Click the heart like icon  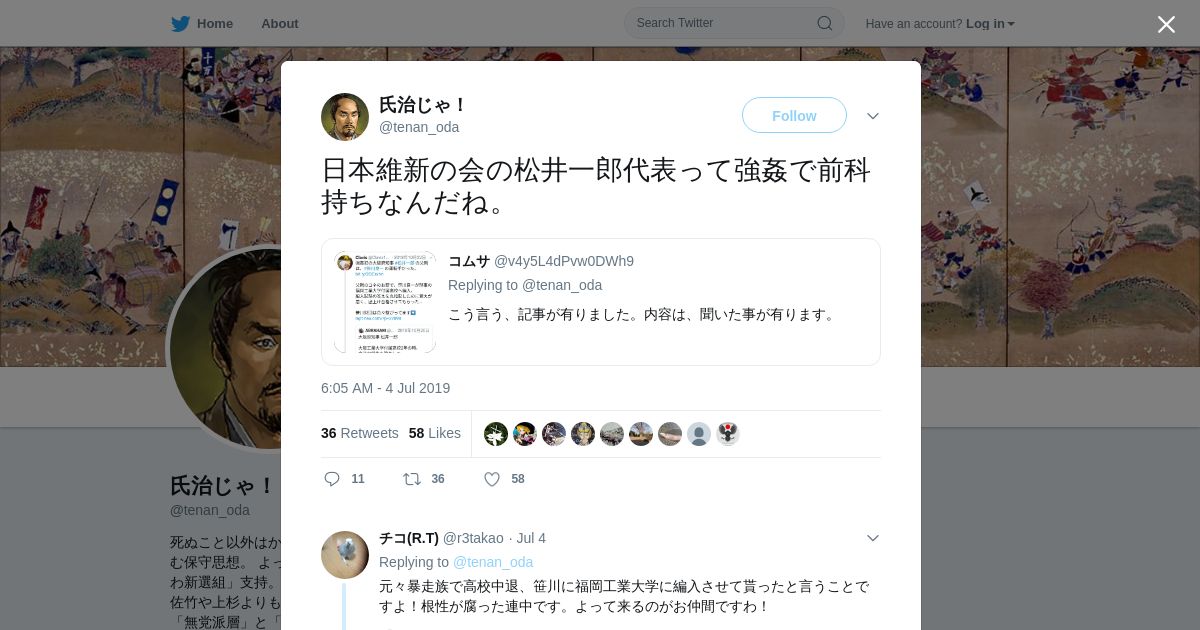492,479
